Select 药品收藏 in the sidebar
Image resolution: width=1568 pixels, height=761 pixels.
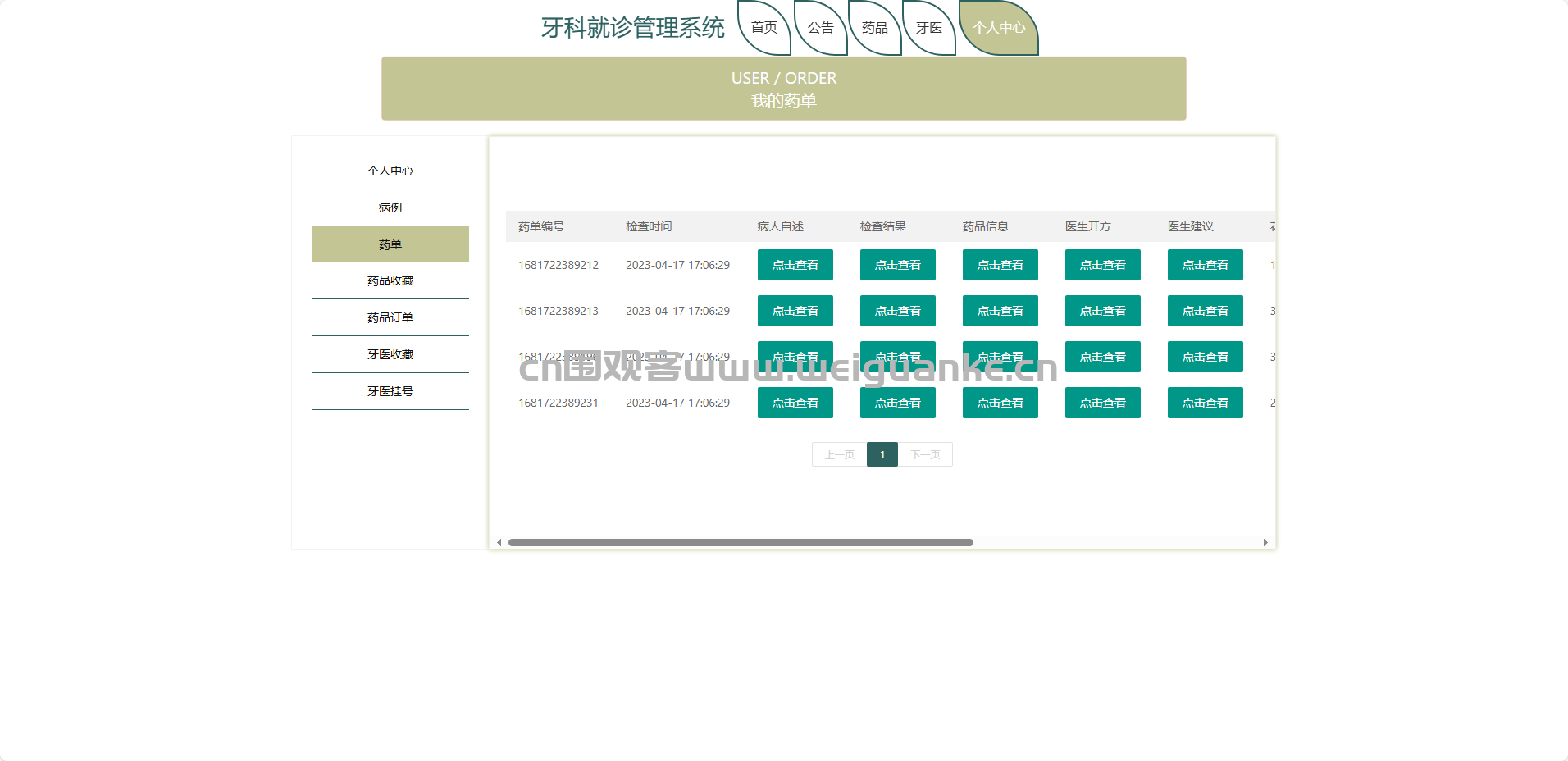[390, 280]
